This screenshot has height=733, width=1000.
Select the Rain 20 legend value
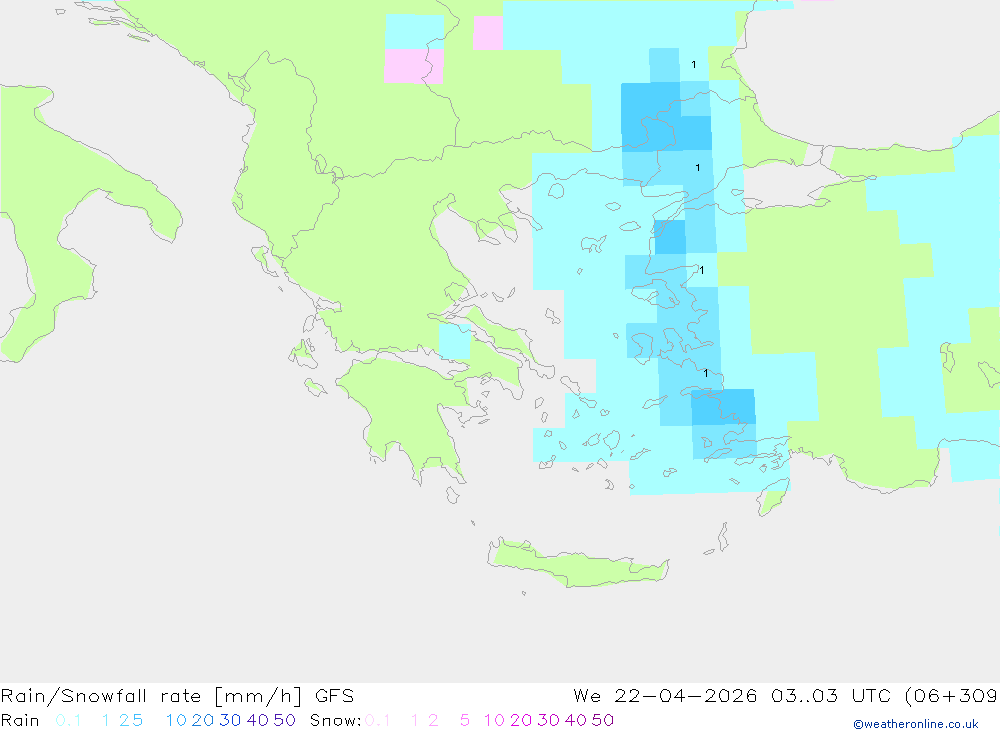[x=203, y=720]
